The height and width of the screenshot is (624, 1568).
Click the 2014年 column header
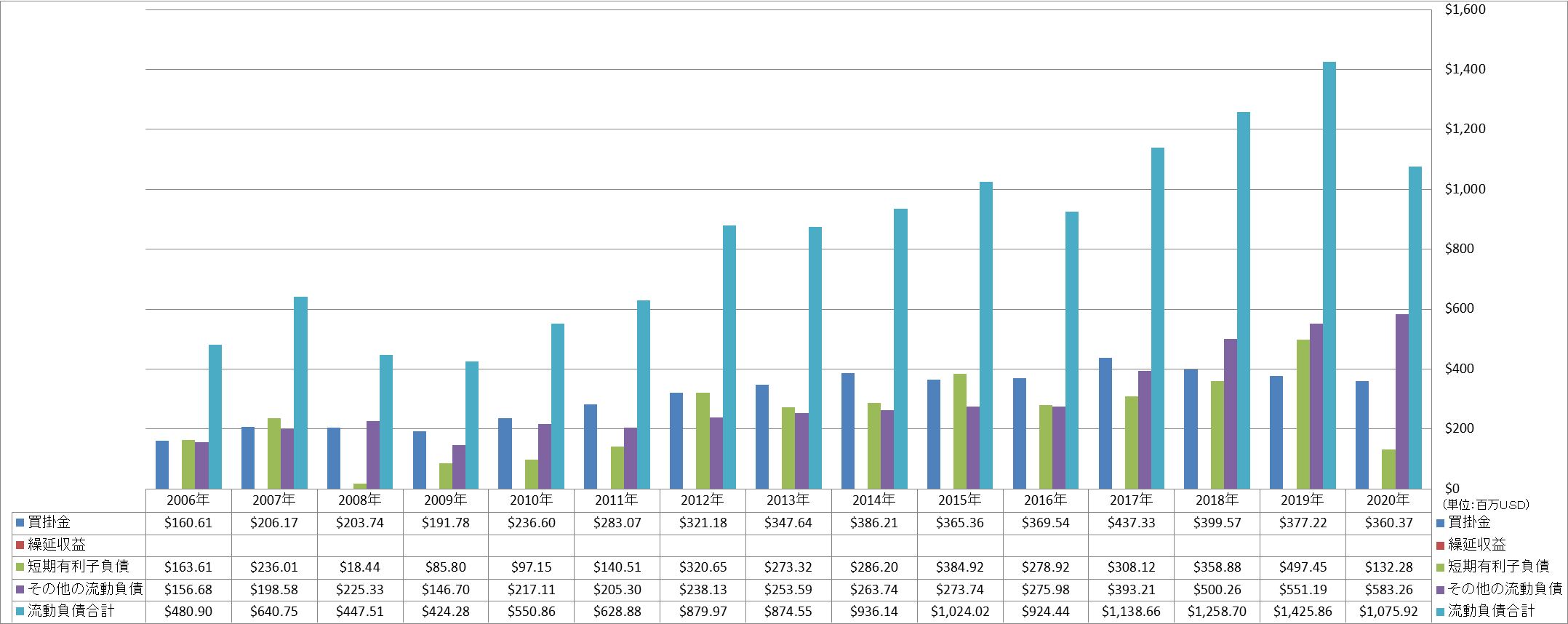874,500
